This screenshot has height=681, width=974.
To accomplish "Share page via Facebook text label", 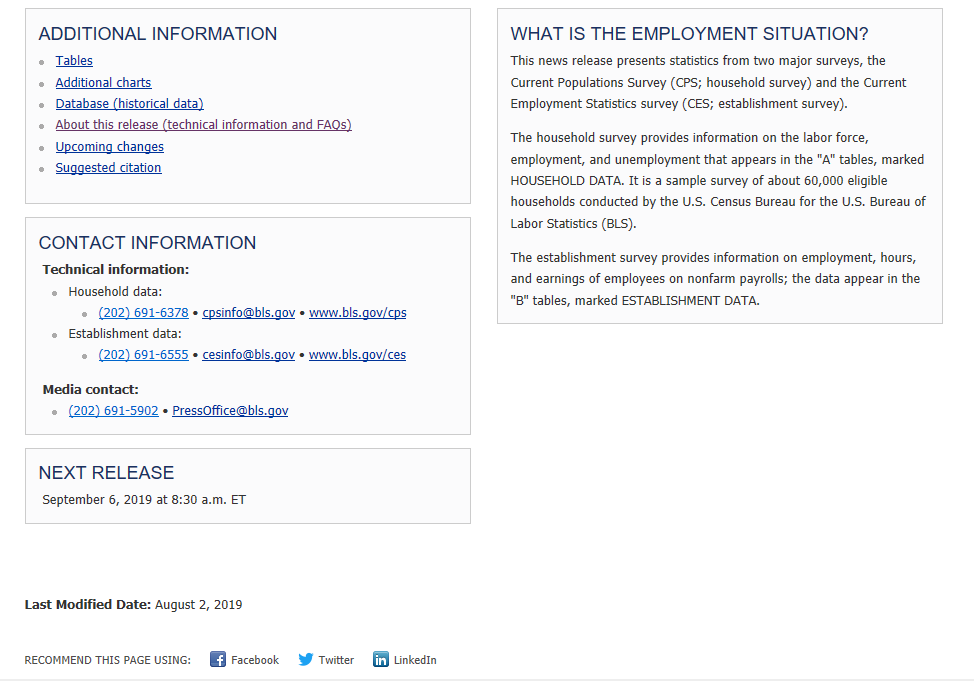I will click(255, 660).
